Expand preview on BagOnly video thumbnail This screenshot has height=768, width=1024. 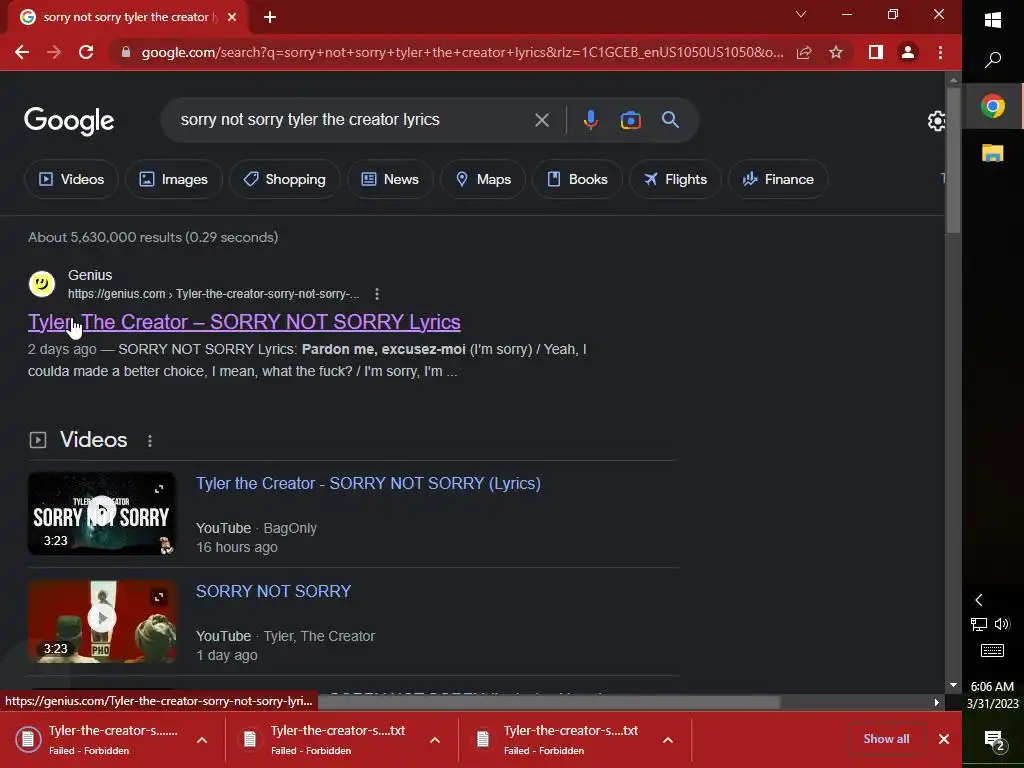(x=159, y=489)
